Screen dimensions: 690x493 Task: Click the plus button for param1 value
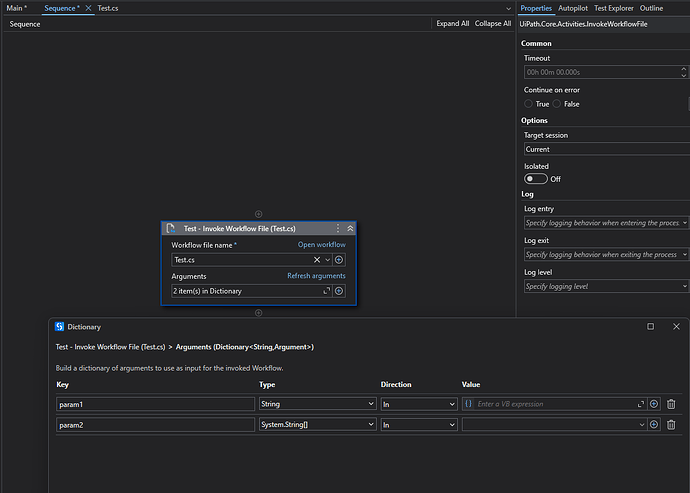654,404
